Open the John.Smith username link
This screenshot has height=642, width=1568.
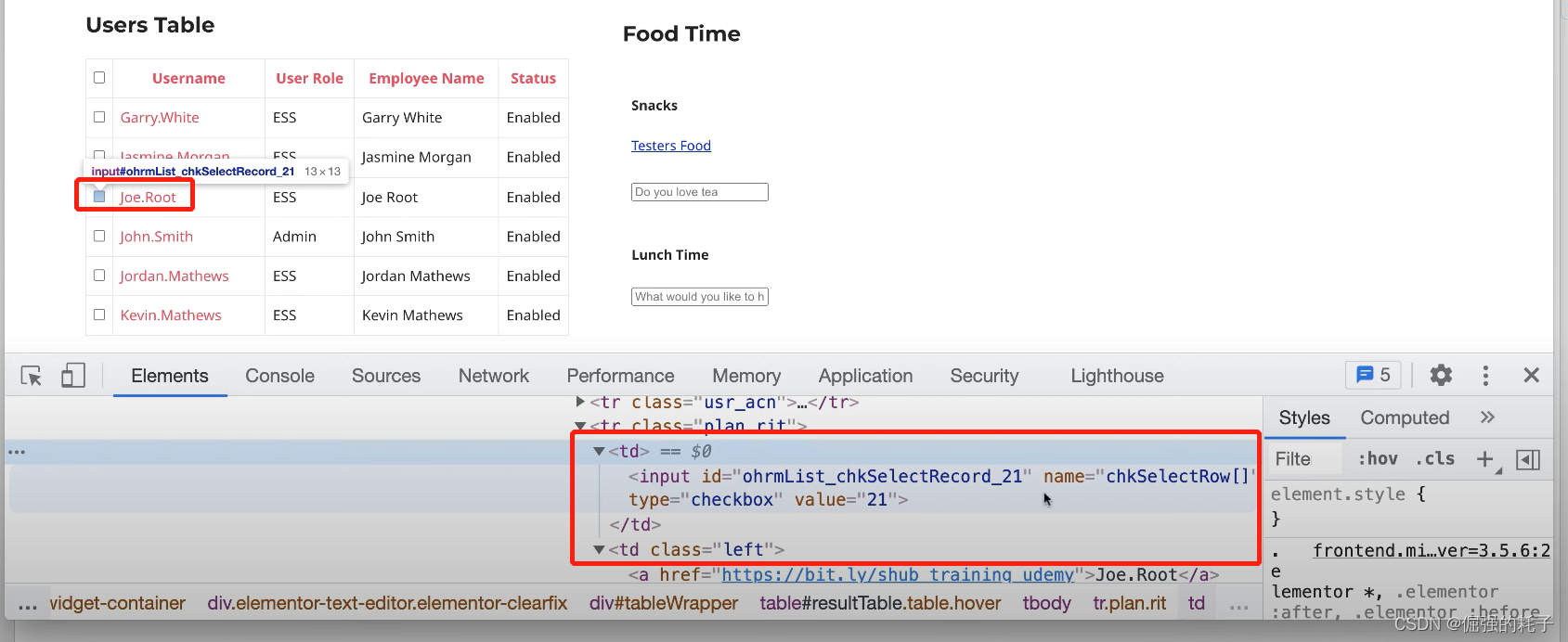click(156, 237)
